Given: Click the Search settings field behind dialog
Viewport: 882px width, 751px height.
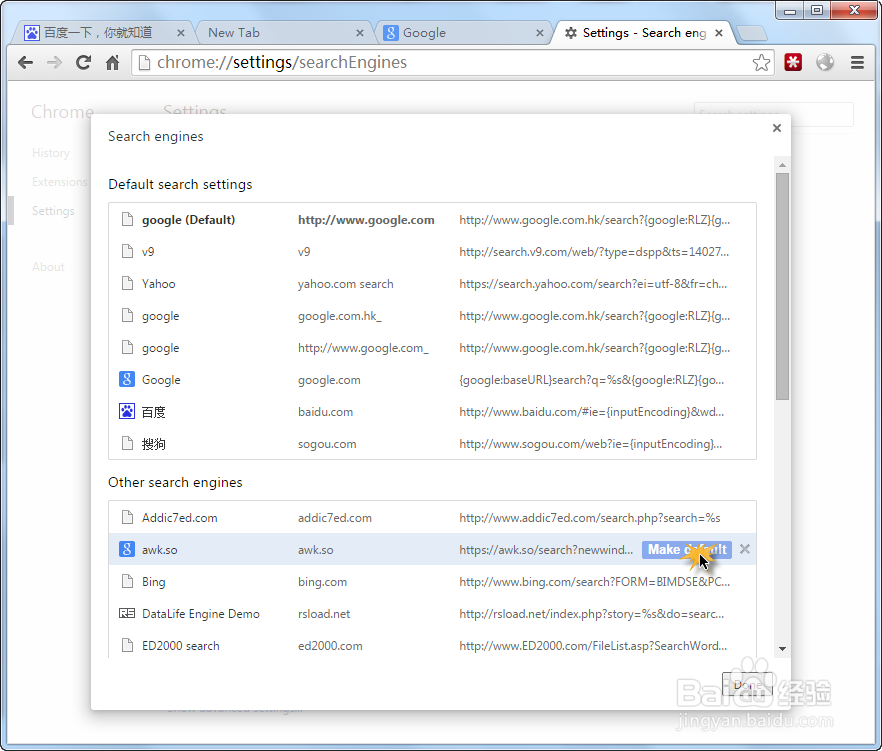Looking at the screenshot, I should (x=773, y=114).
